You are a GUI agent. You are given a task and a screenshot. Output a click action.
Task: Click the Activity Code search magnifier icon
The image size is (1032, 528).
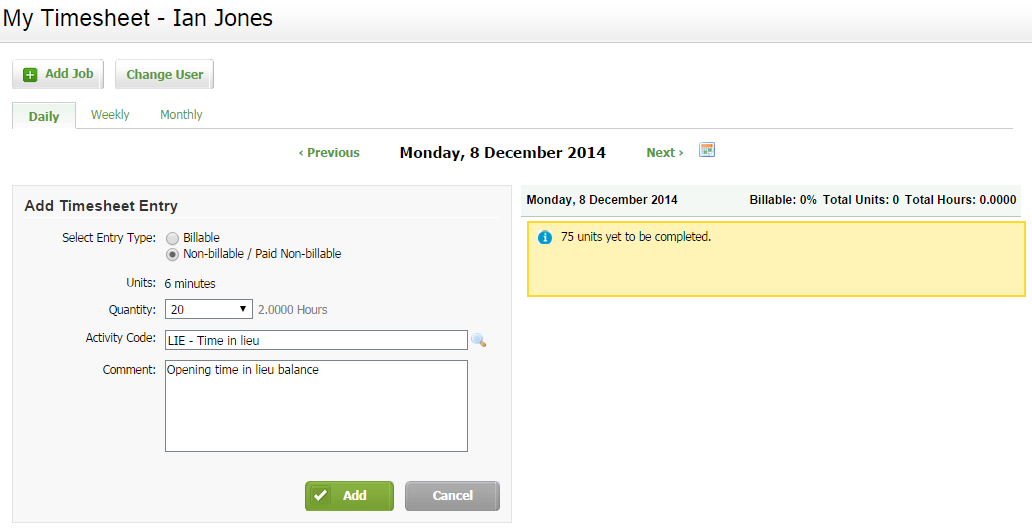479,340
